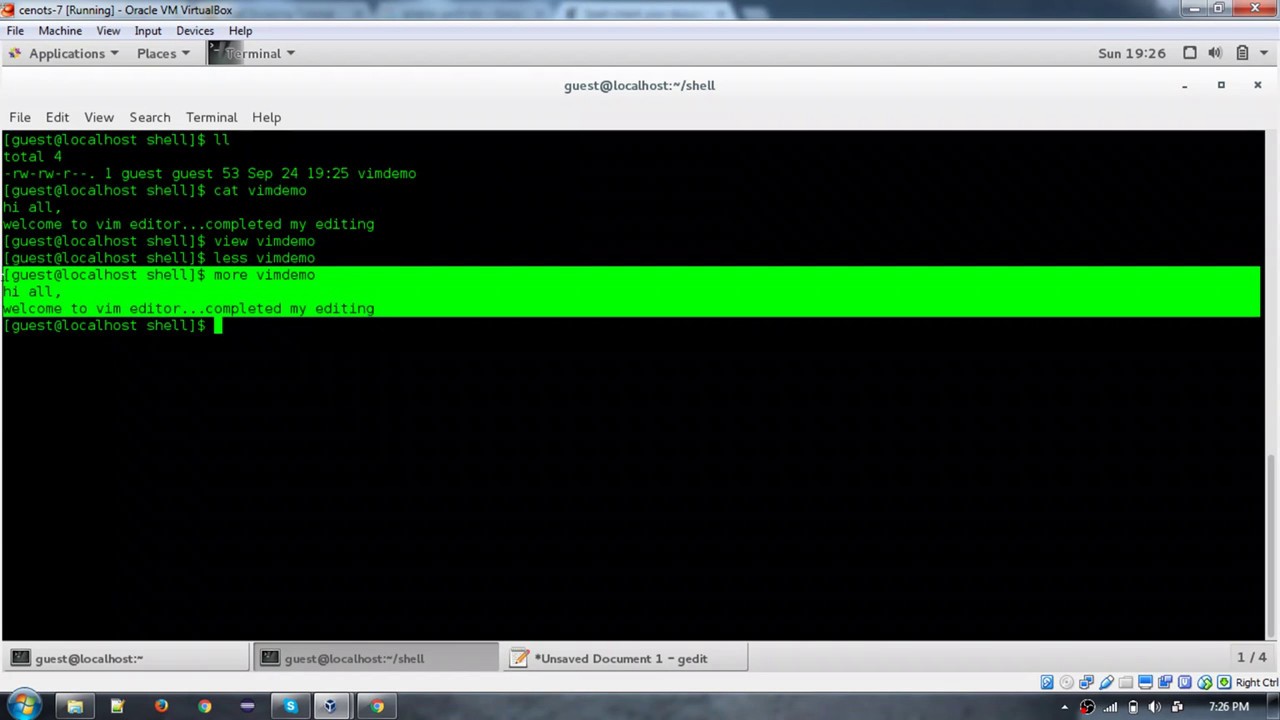Screen dimensions: 1280x720
Task: Click the screen indicator icon beside the clock
Action: [x=1190, y=53]
